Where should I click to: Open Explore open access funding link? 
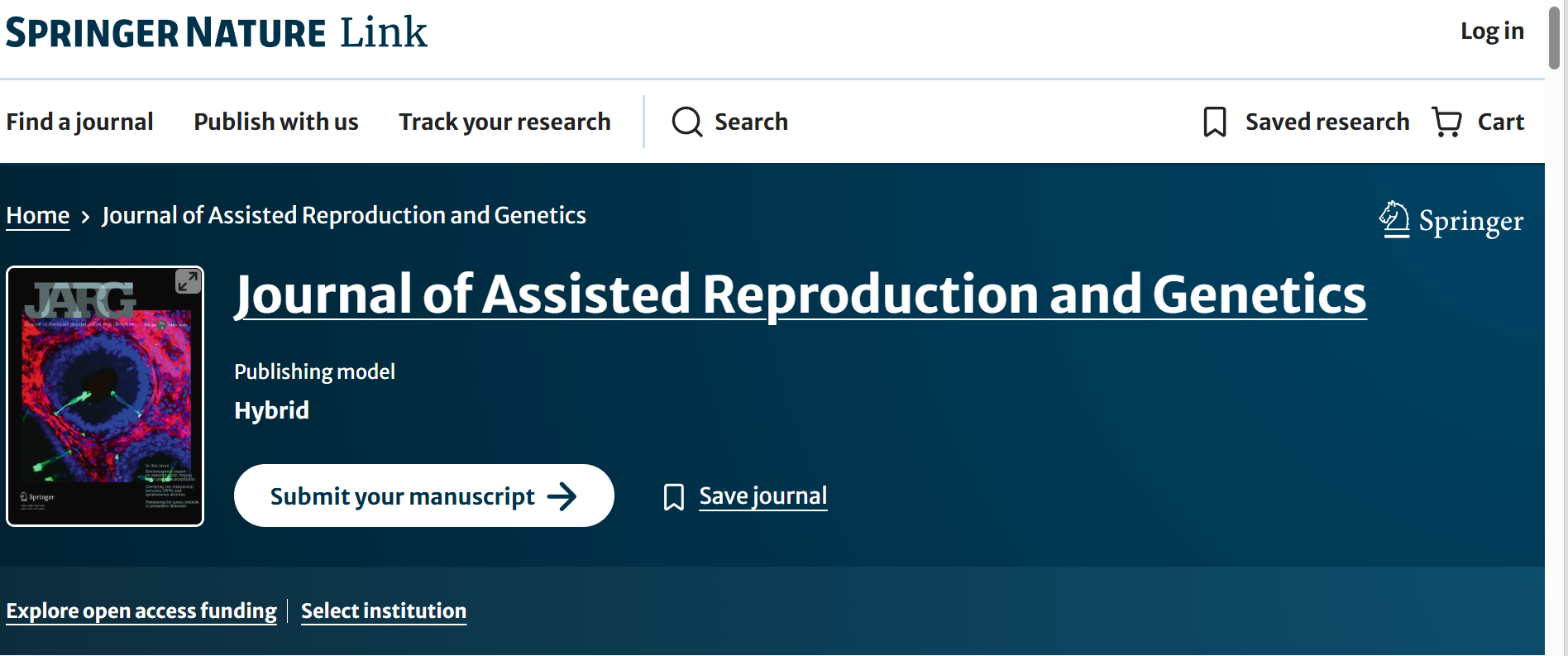141,611
